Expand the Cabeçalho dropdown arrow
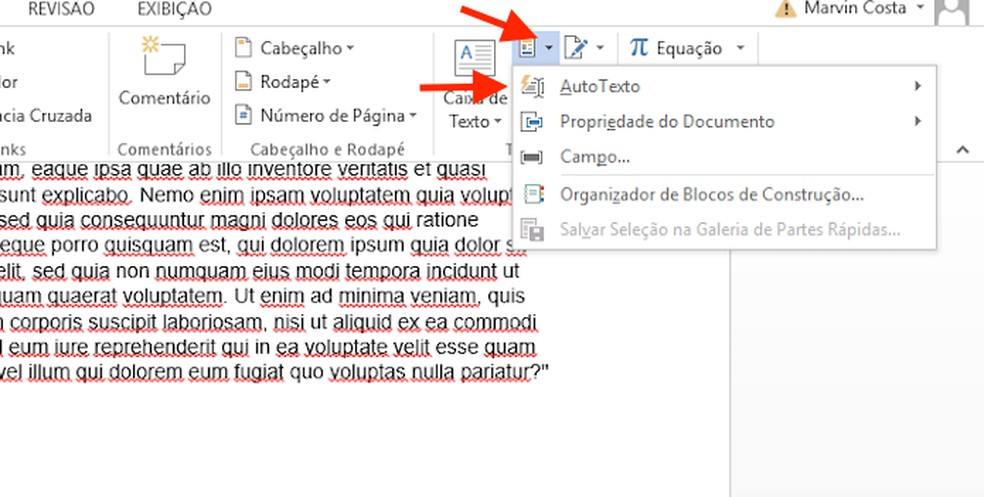The width and height of the screenshot is (984, 497). pos(350,48)
